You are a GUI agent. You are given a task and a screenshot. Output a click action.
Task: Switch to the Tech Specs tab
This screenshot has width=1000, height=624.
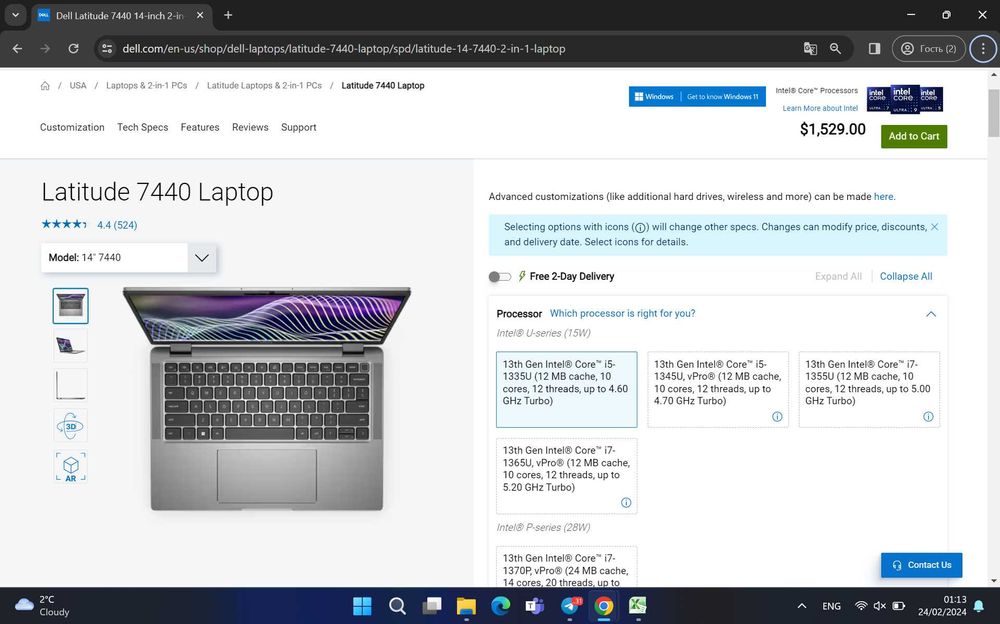click(143, 127)
